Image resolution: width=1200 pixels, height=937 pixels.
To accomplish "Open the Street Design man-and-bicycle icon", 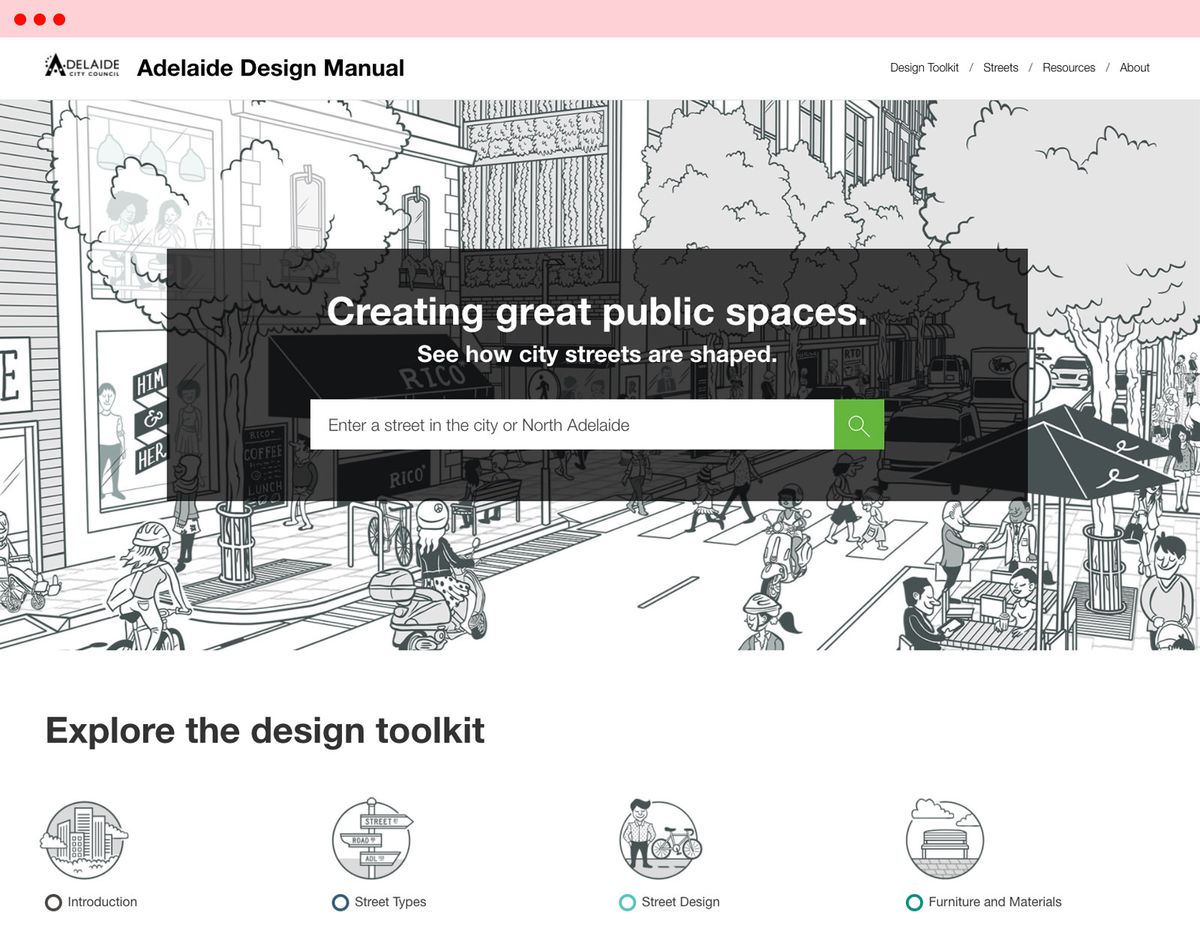I will [x=659, y=839].
